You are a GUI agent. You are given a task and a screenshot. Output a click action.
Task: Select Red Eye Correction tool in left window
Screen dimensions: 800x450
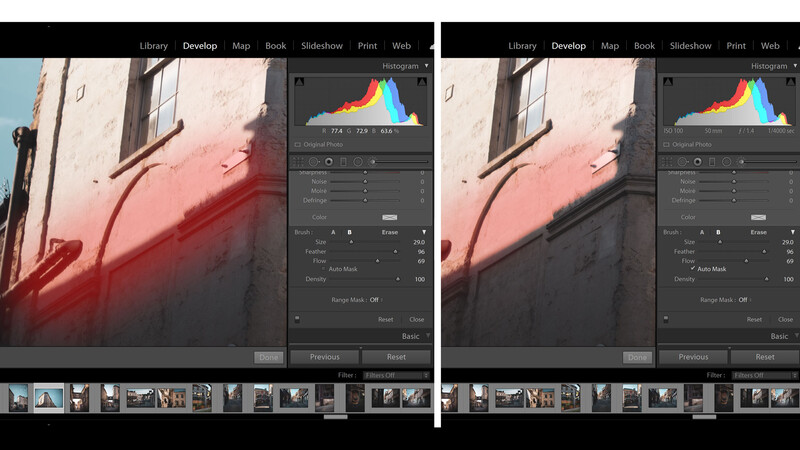point(329,162)
